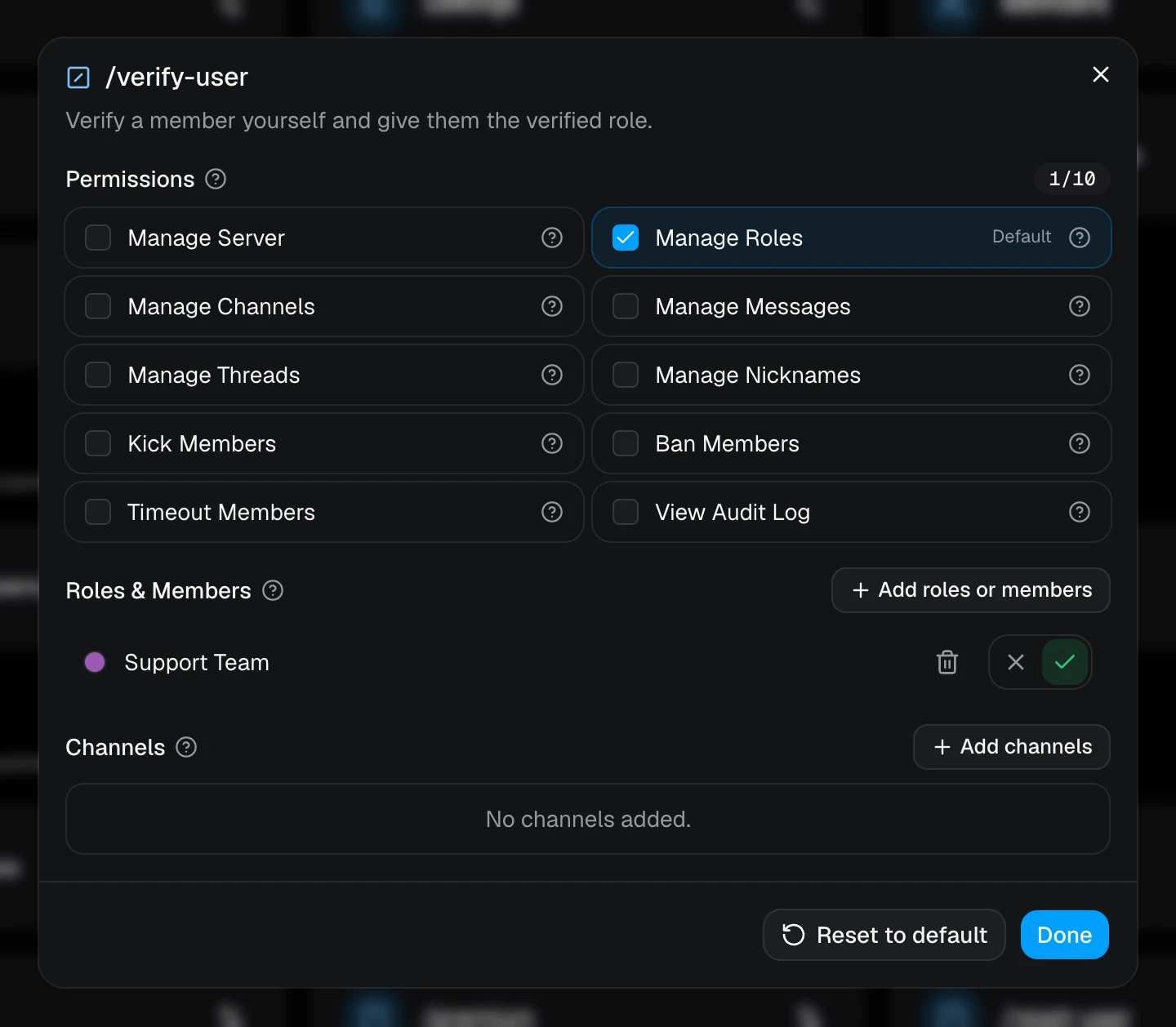
Task: Show help for Manage Channels permission
Action: (552, 306)
